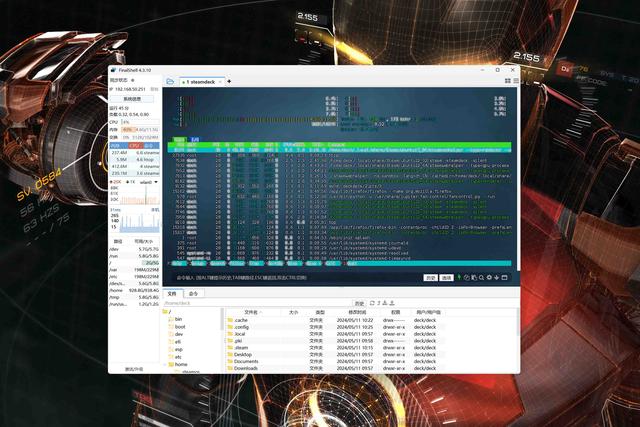Go up to parent directory icon
The image size is (640, 427).
point(379,303)
